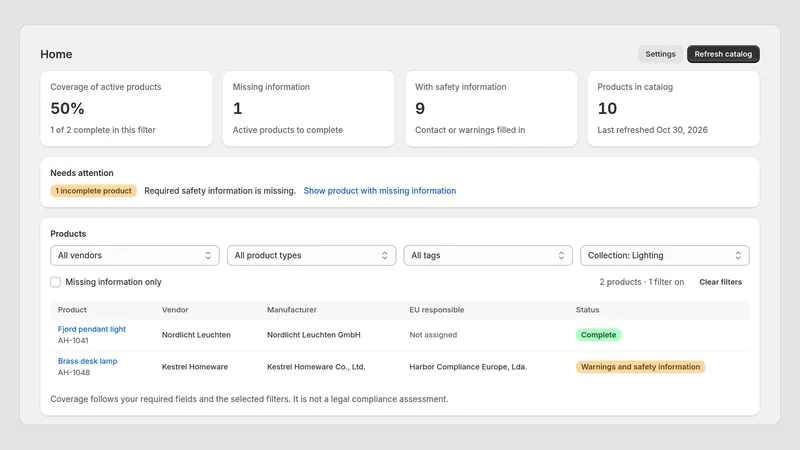Show product with missing information link
Viewport: 800px width, 450px height.
[380, 191]
